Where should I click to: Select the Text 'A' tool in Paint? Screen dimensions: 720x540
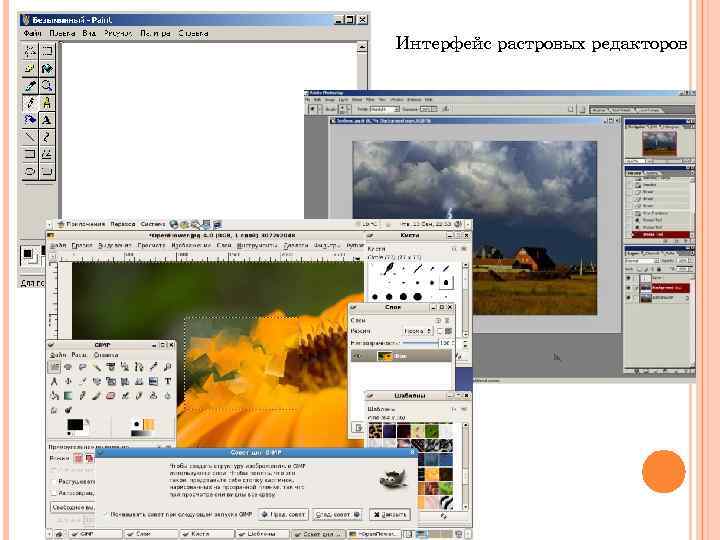coord(46,120)
